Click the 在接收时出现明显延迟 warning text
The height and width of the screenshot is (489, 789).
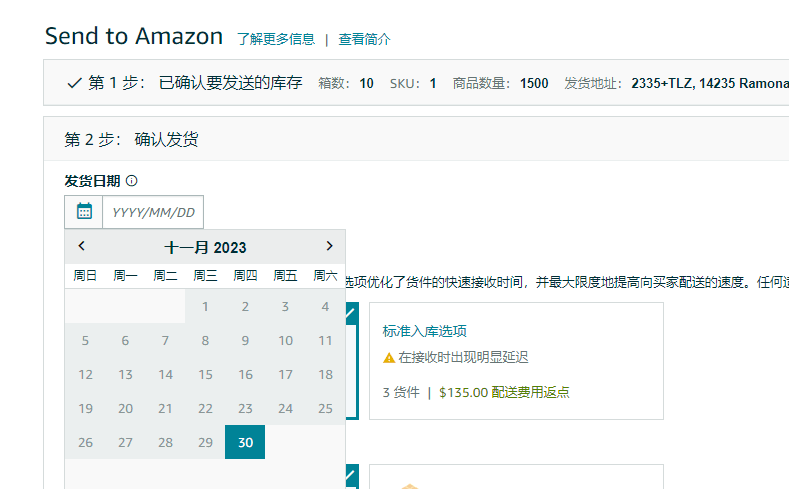(x=463, y=358)
